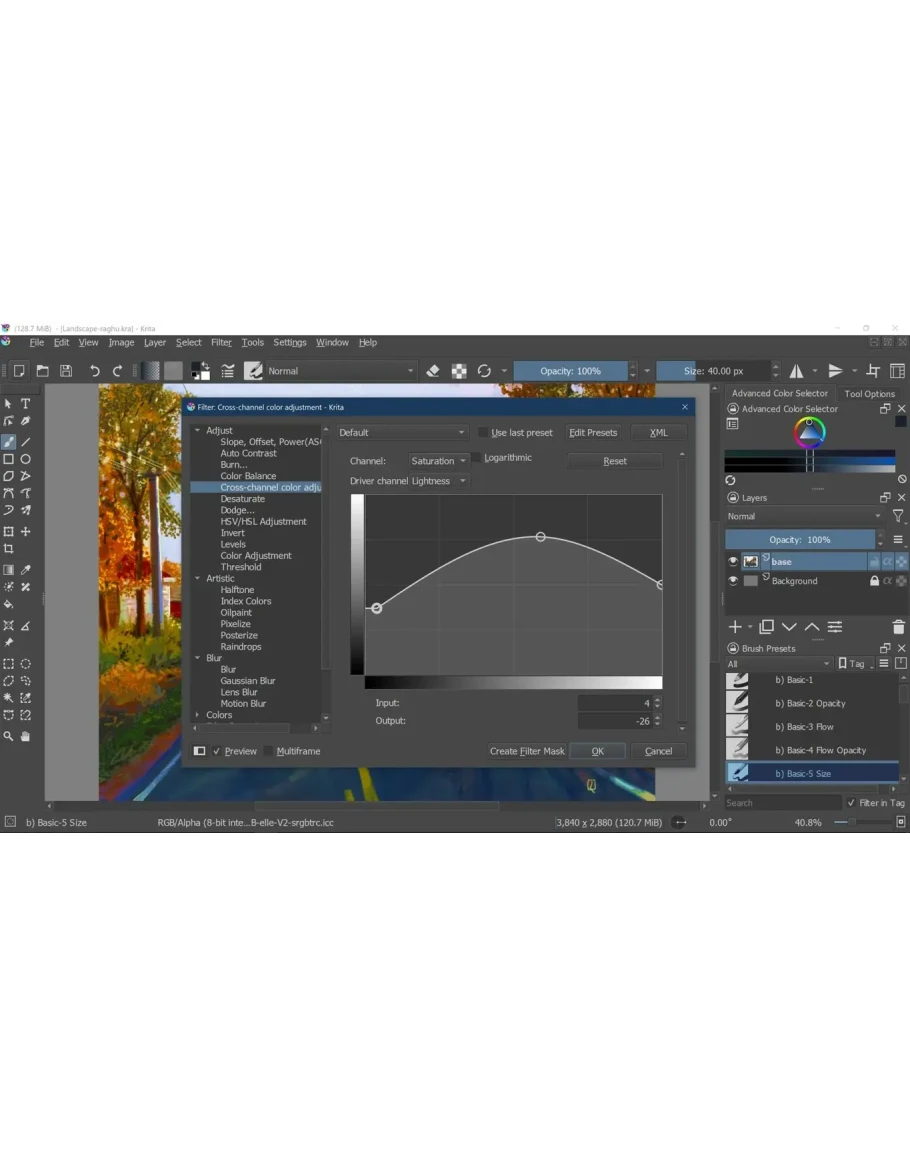Click the add new layer plus icon

click(735, 627)
